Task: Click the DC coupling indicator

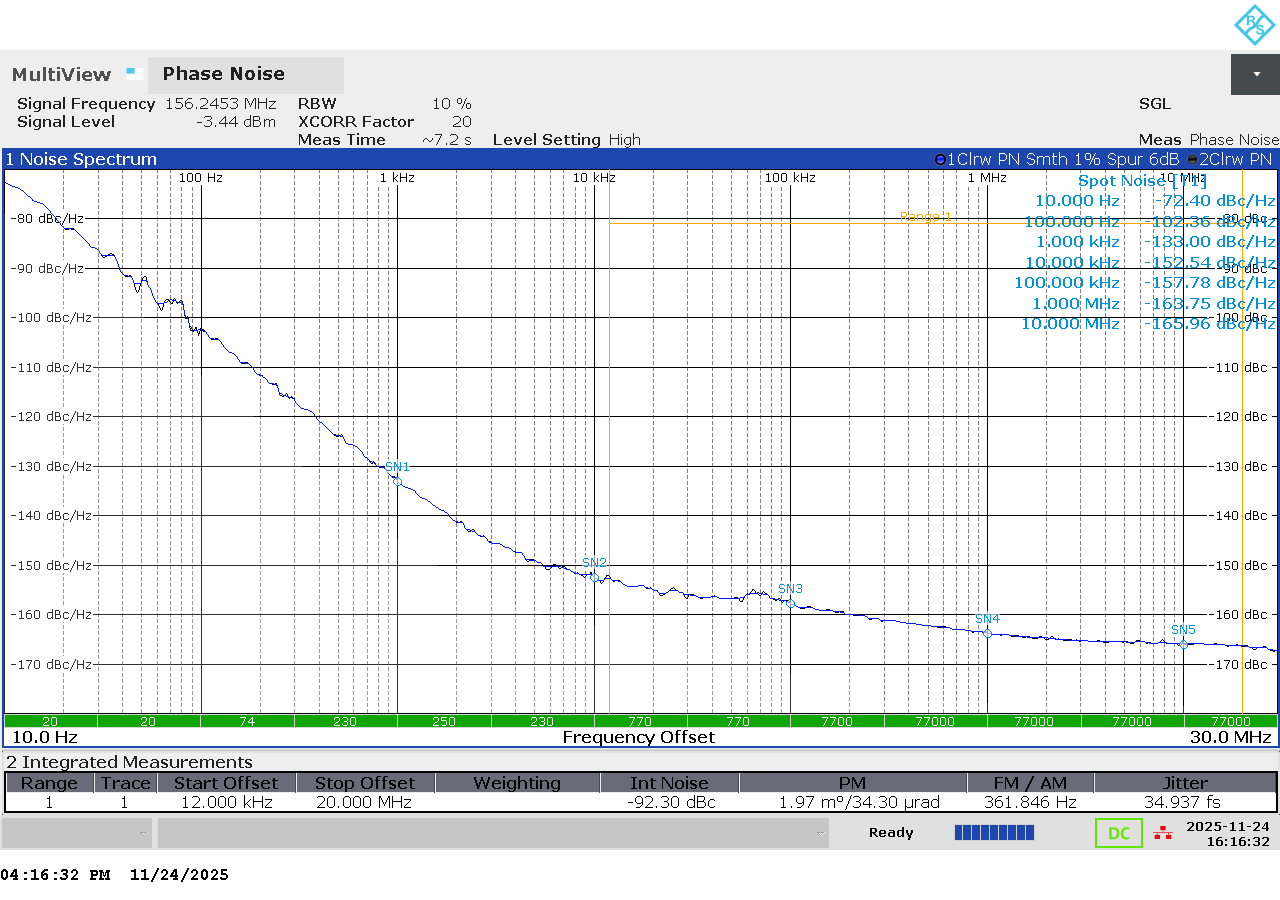Action: click(1118, 832)
